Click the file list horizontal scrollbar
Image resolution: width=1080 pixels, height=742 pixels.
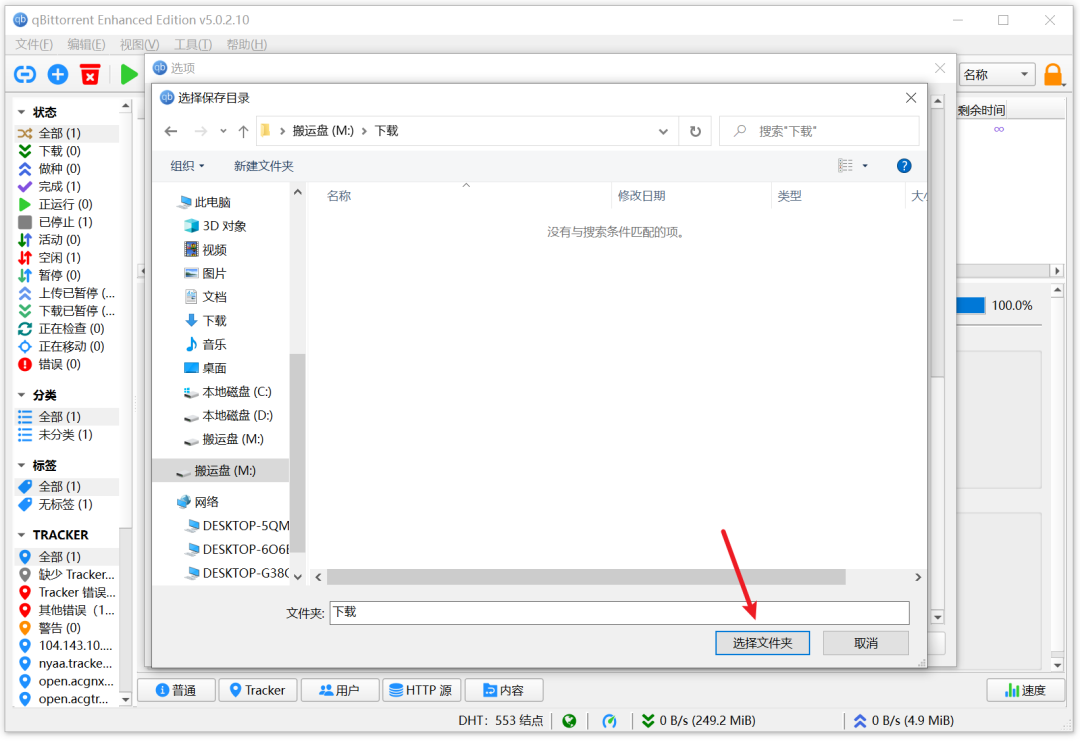pos(585,577)
